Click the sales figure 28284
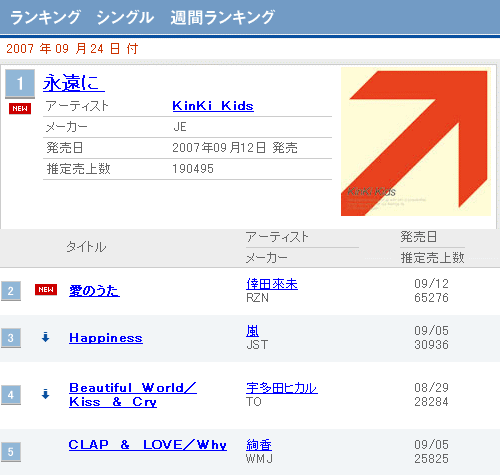This screenshot has width=500, height=475. [x=431, y=402]
